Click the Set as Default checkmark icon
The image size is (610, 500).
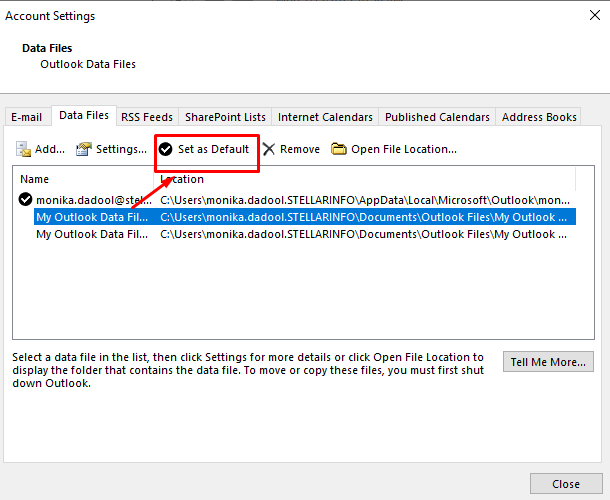(166, 149)
